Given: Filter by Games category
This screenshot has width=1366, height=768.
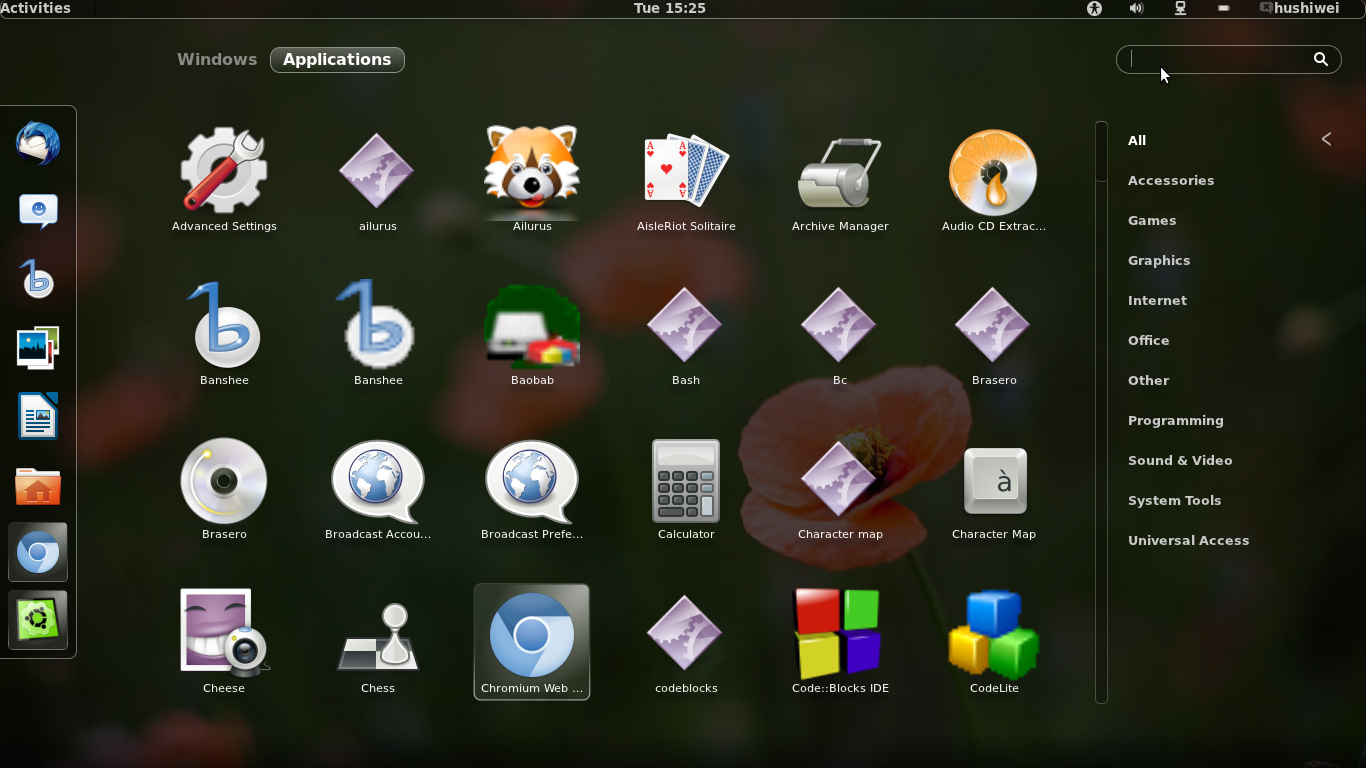Looking at the screenshot, I should click(x=1152, y=220).
